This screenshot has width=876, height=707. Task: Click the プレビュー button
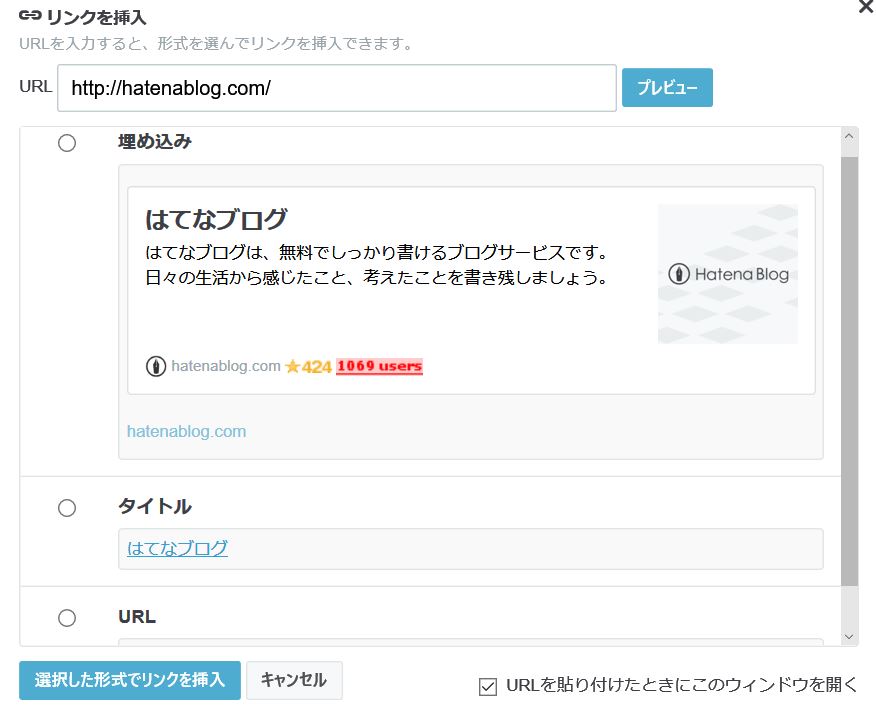(667, 87)
